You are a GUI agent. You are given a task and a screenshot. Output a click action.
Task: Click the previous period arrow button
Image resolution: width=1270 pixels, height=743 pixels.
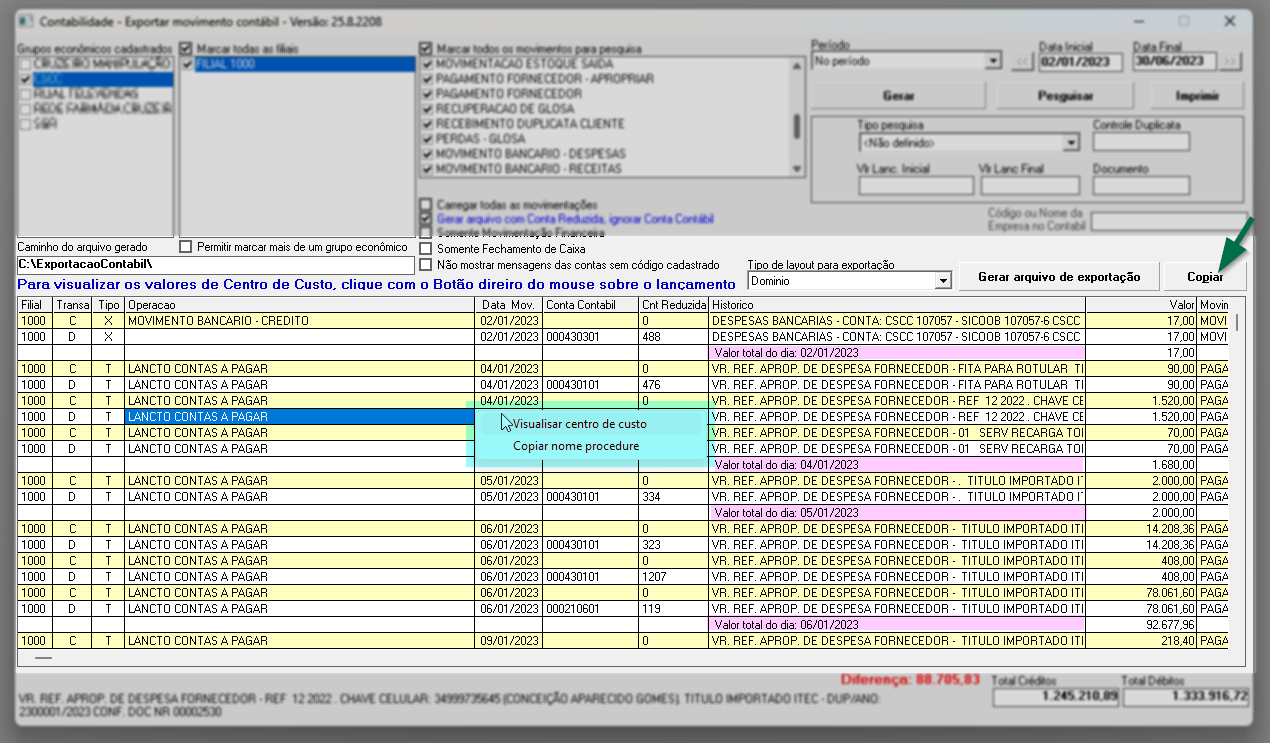pyautogui.click(x=1022, y=61)
